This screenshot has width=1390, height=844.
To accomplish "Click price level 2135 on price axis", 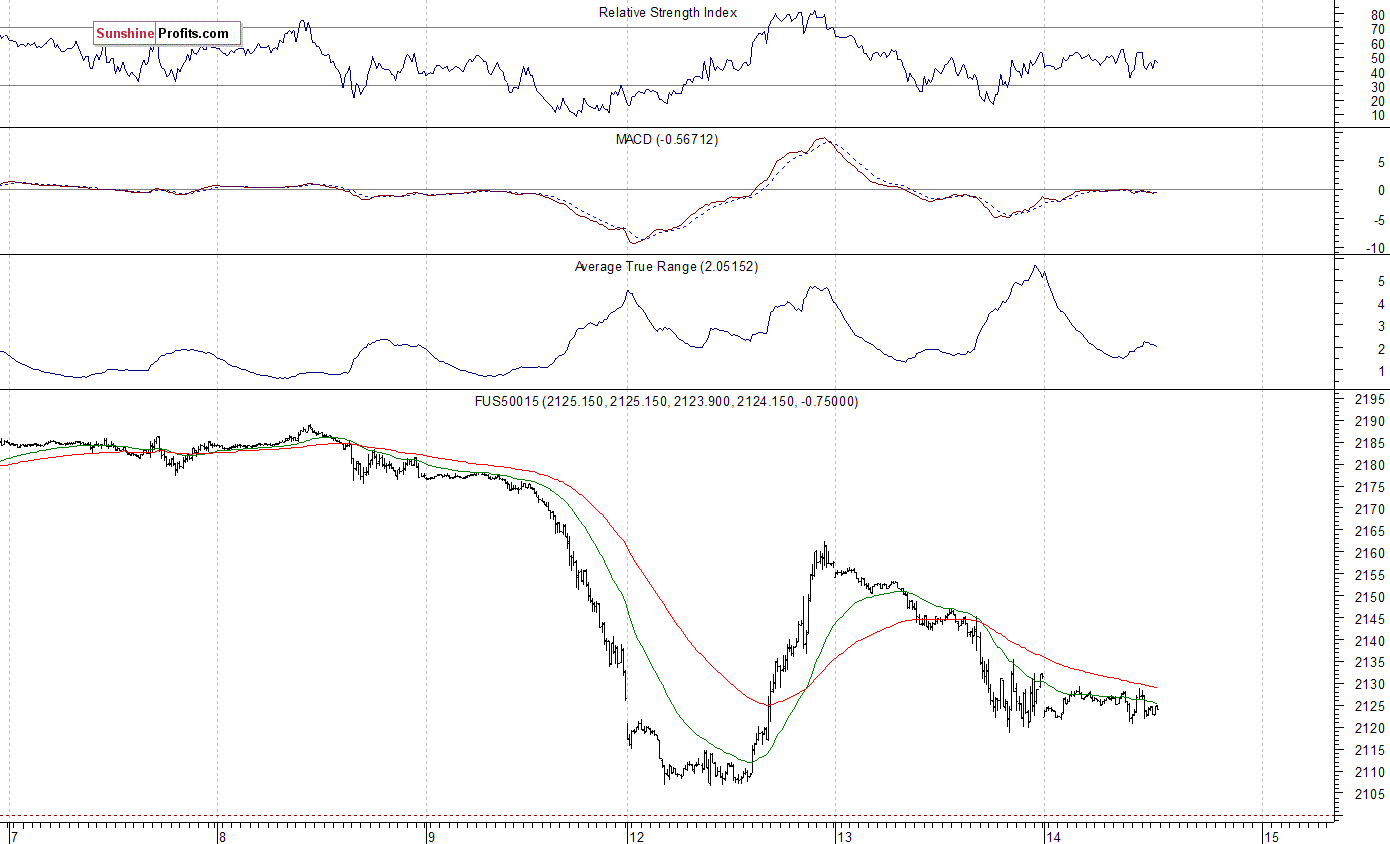I will coord(1370,663).
